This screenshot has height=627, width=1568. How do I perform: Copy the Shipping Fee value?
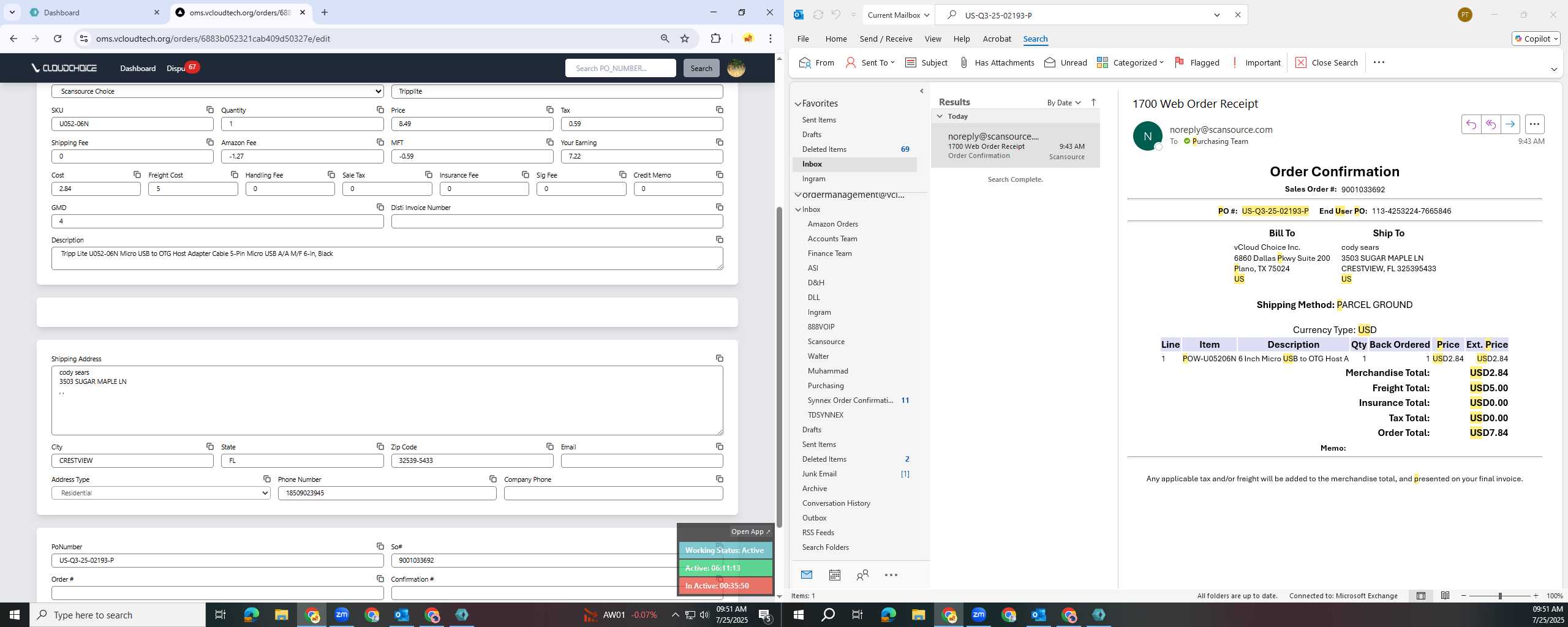point(209,142)
